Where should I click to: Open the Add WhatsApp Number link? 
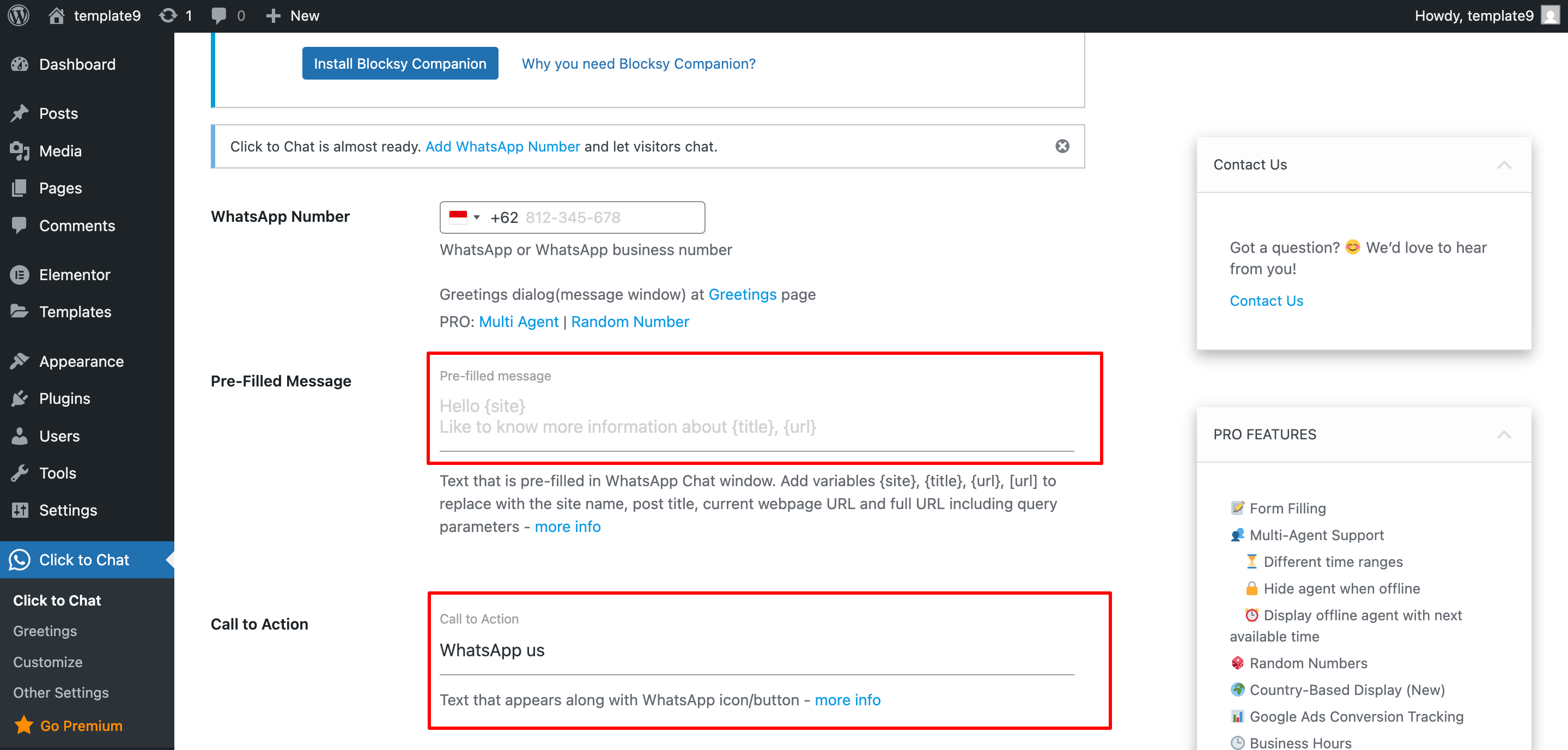tap(502, 147)
